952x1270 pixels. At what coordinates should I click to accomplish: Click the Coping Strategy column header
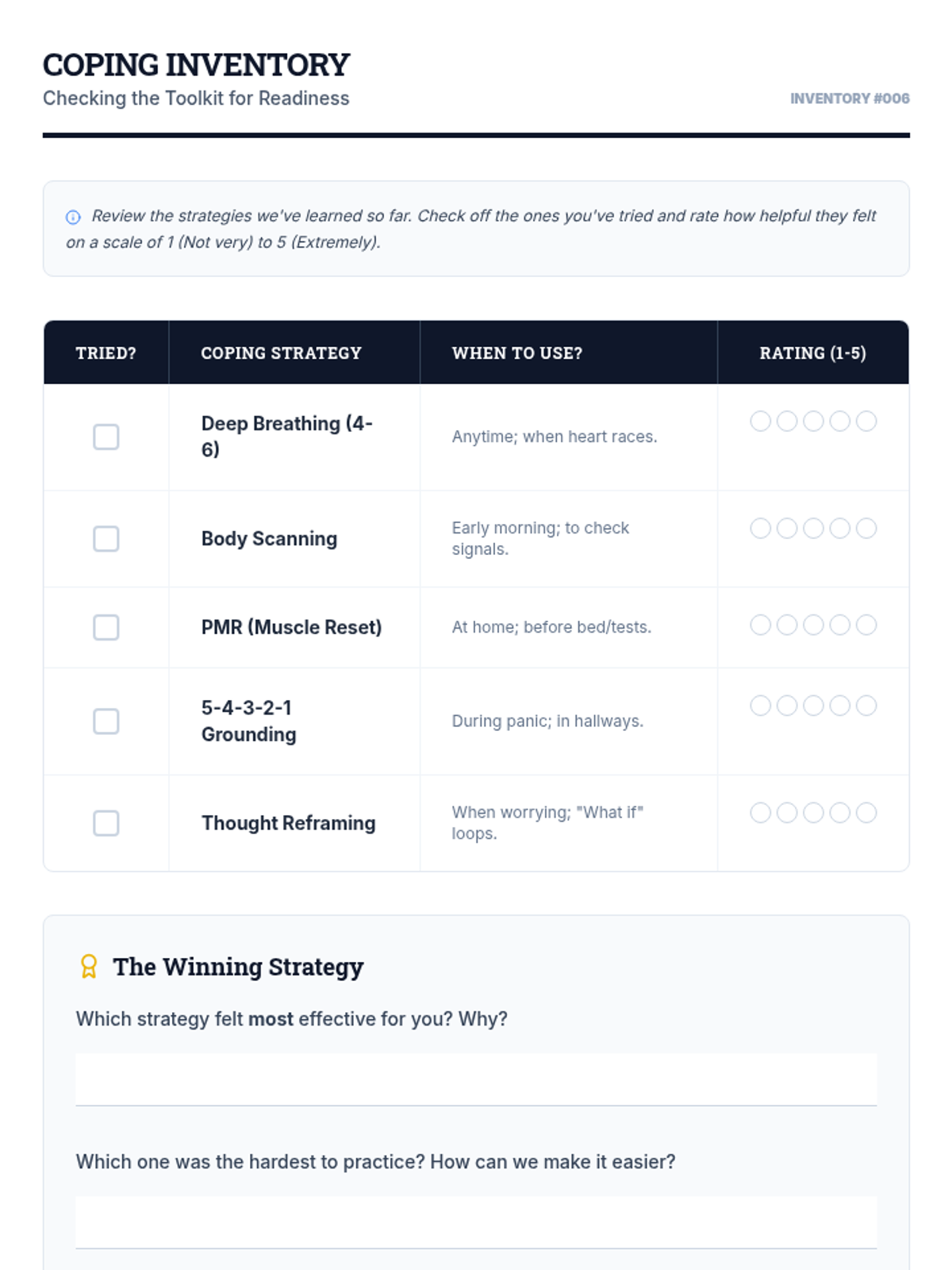(x=281, y=353)
